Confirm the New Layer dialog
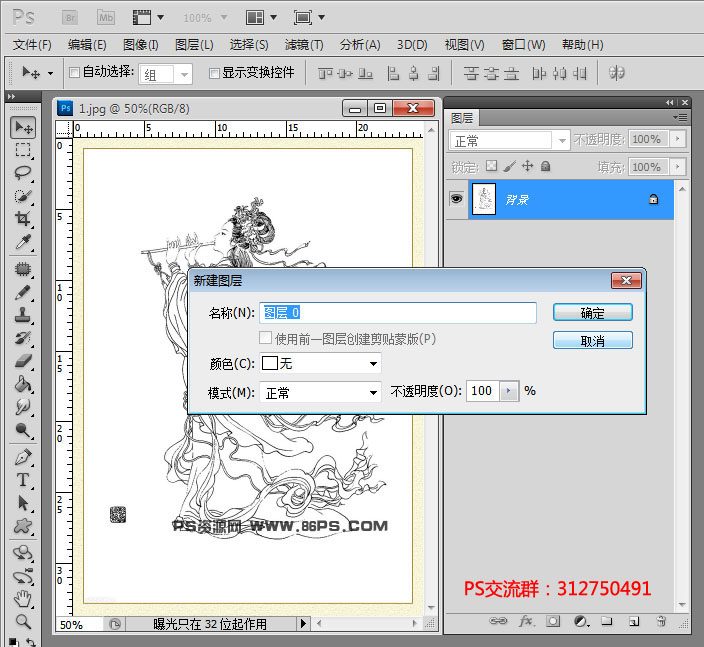The image size is (704, 647). pyautogui.click(x=593, y=312)
